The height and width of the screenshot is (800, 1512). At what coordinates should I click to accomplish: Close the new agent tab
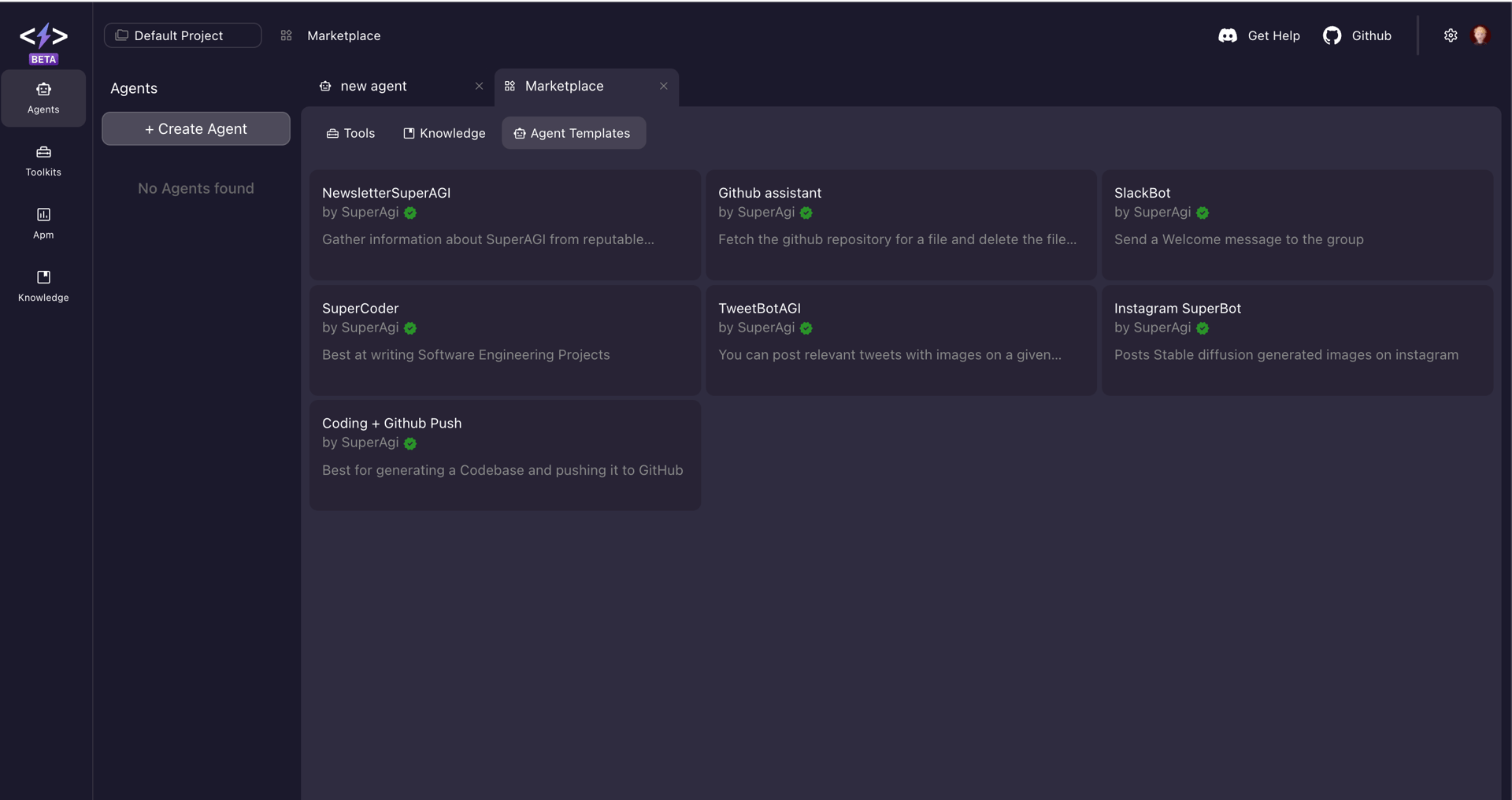pos(479,86)
